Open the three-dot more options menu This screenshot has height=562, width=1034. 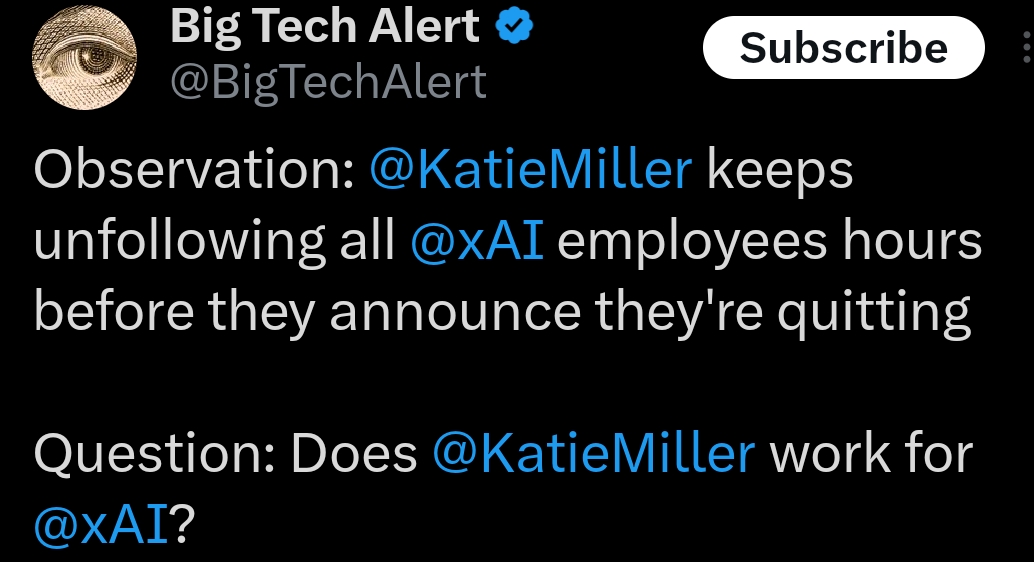(x=1025, y=48)
